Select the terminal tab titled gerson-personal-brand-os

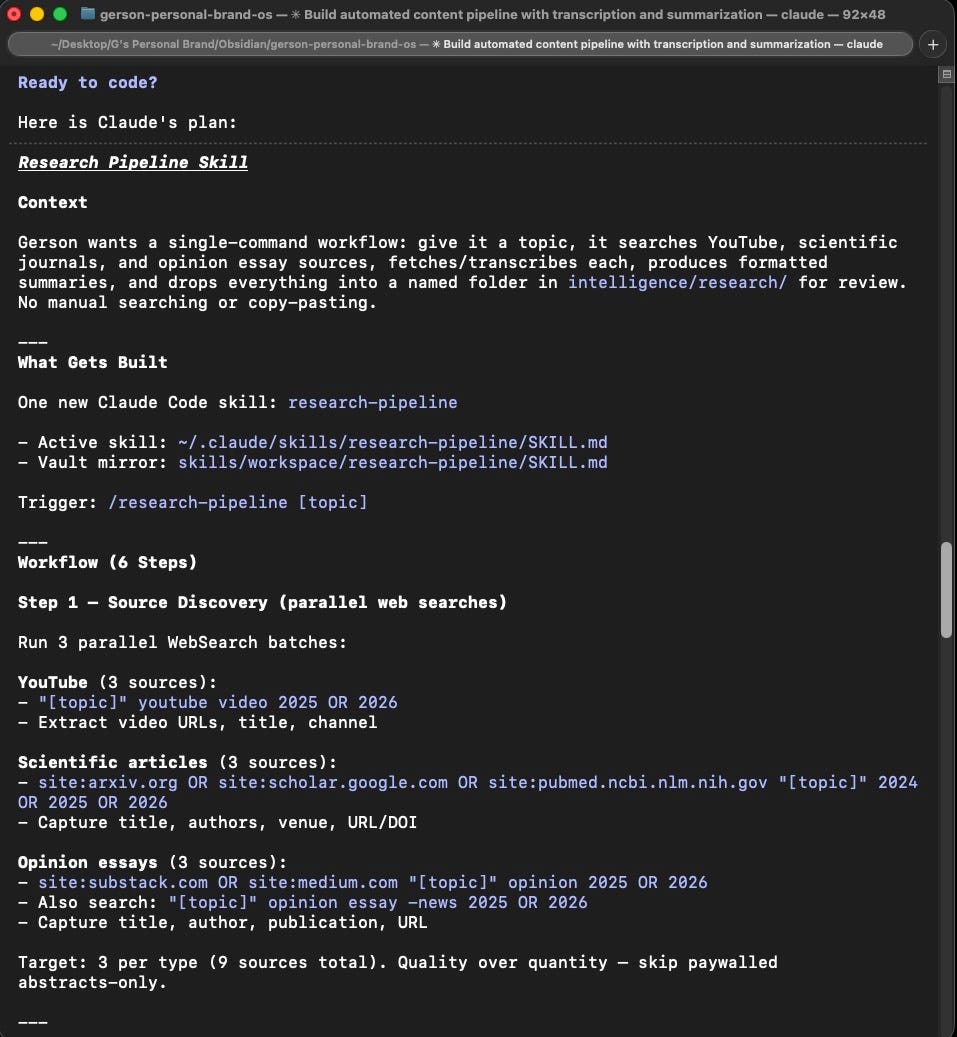coord(460,44)
